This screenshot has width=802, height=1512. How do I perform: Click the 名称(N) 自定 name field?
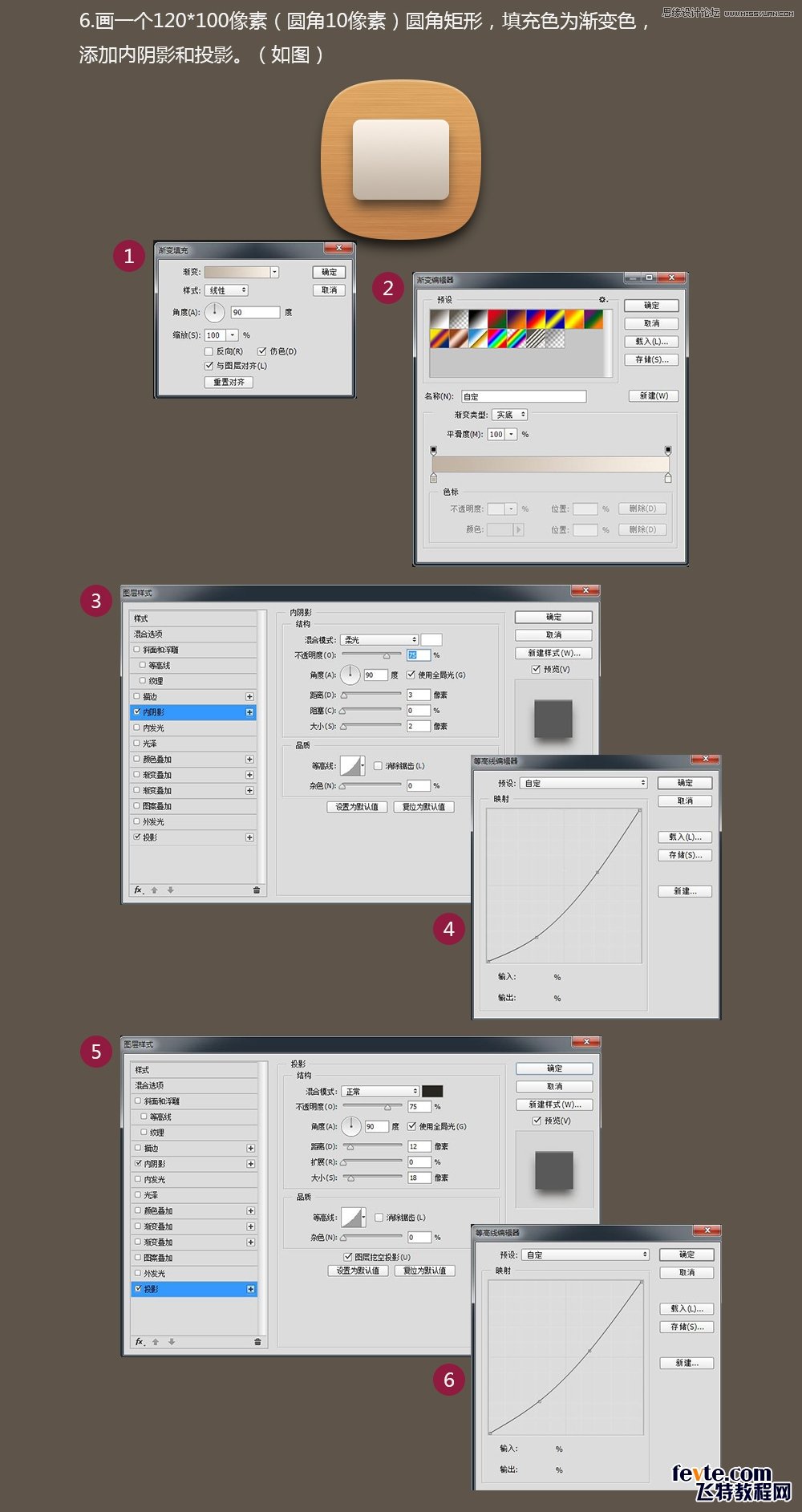pyautogui.click(x=524, y=396)
